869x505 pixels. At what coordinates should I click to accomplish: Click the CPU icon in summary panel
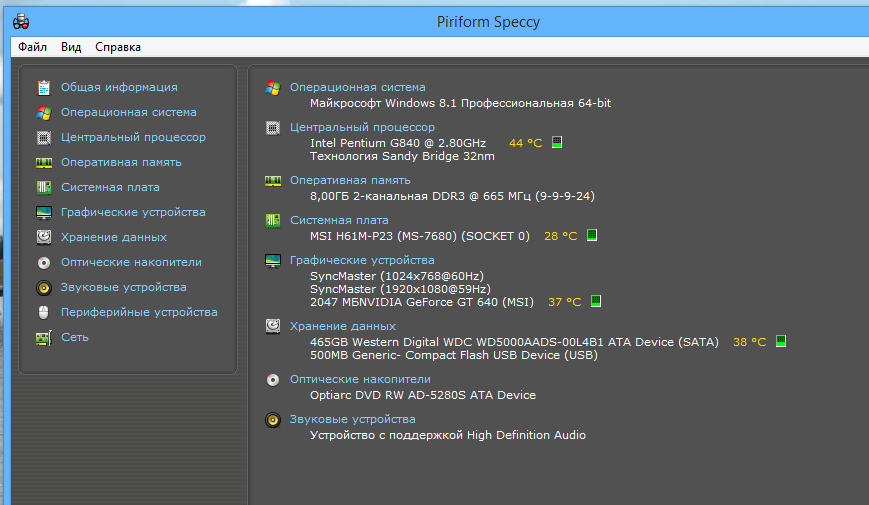point(273,128)
